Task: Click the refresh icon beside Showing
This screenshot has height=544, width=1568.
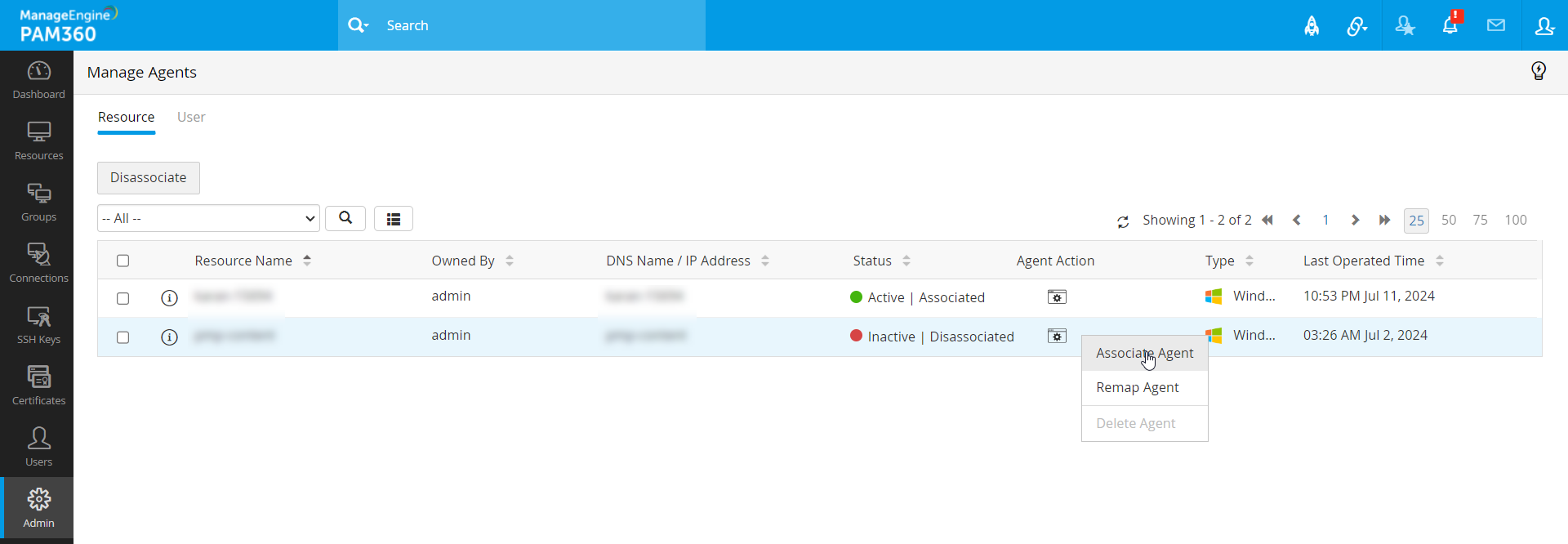Action: click(x=1123, y=221)
